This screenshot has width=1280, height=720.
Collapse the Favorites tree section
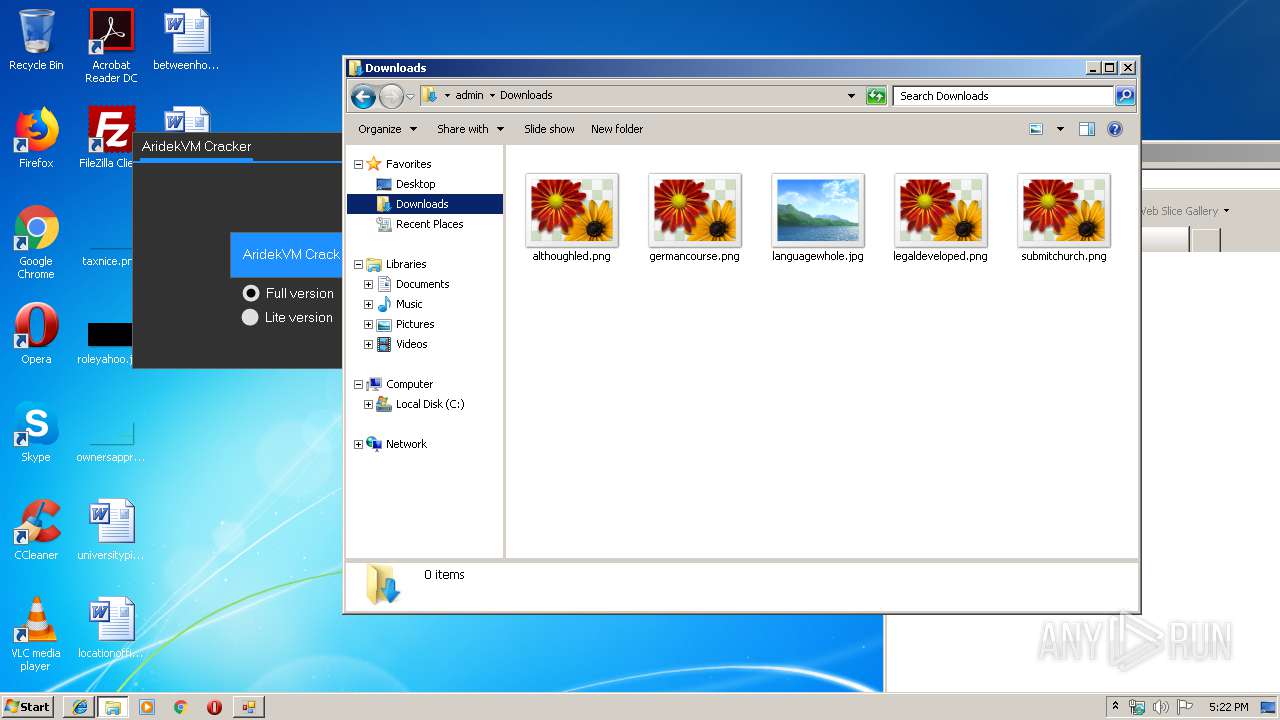pyautogui.click(x=358, y=164)
